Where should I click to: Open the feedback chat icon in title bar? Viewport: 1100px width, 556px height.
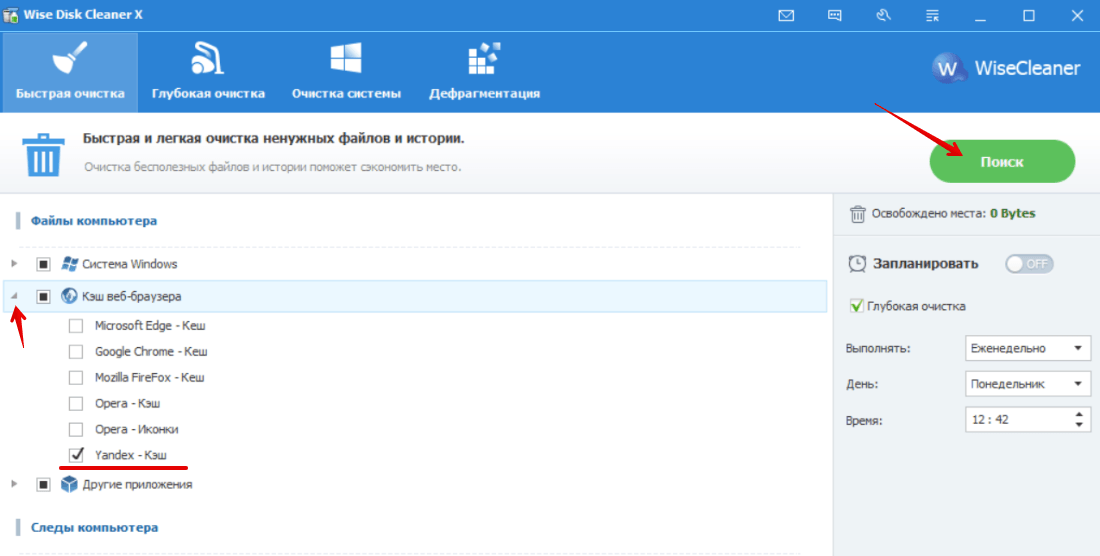pyautogui.click(x=835, y=15)
